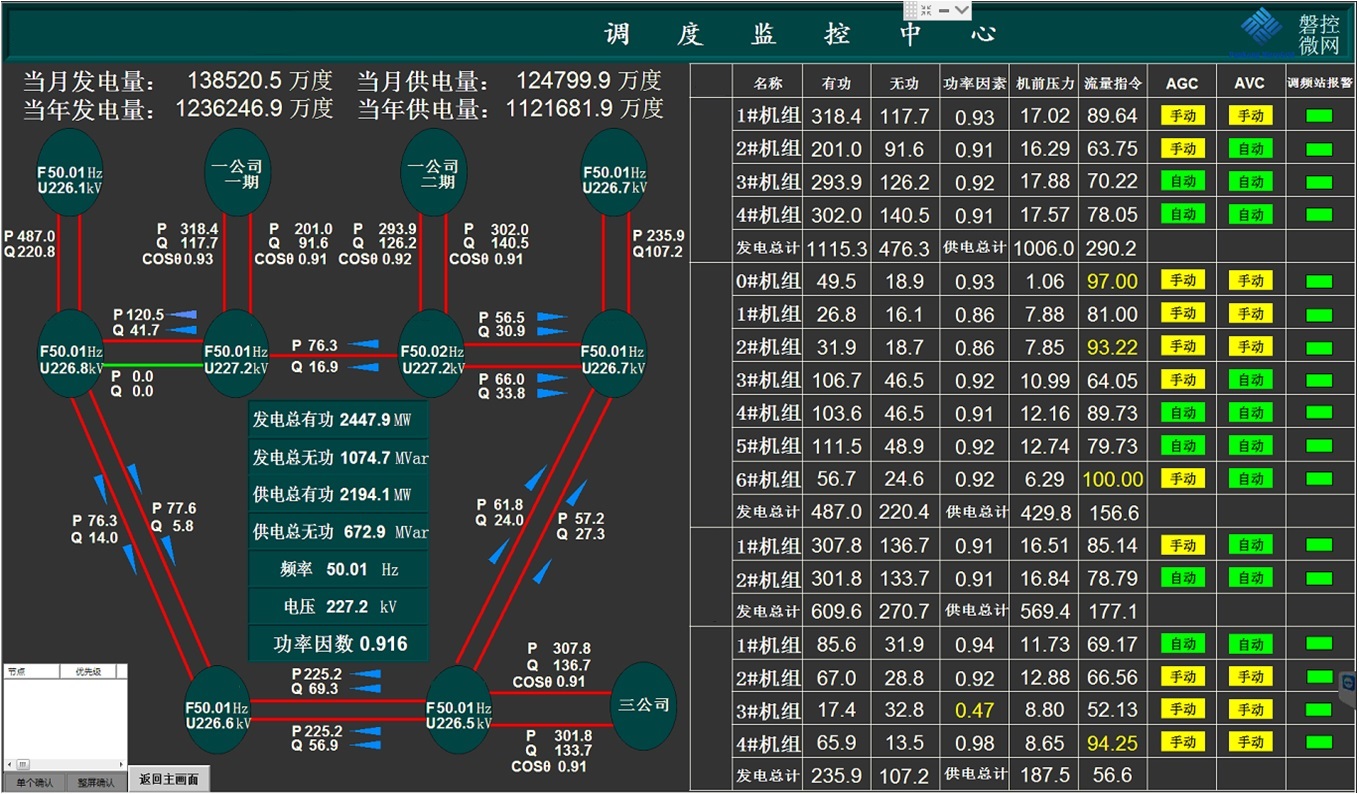Click alarm indicator for unit with 有功 17.4
The height and width of the screenshot is (794, 1359).
[x=1319, y=709]
